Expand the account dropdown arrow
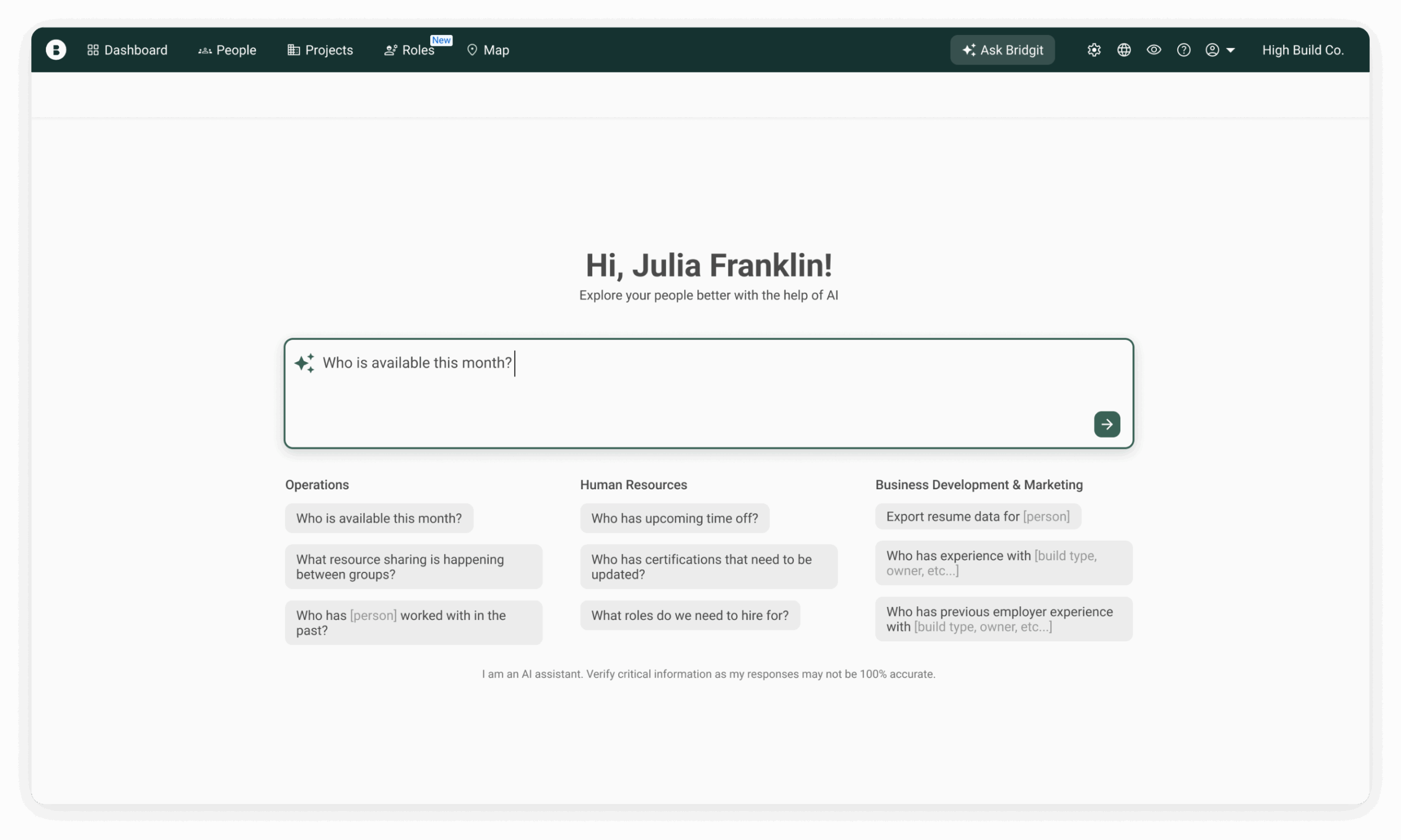1401x840 pixels. 1230,50
